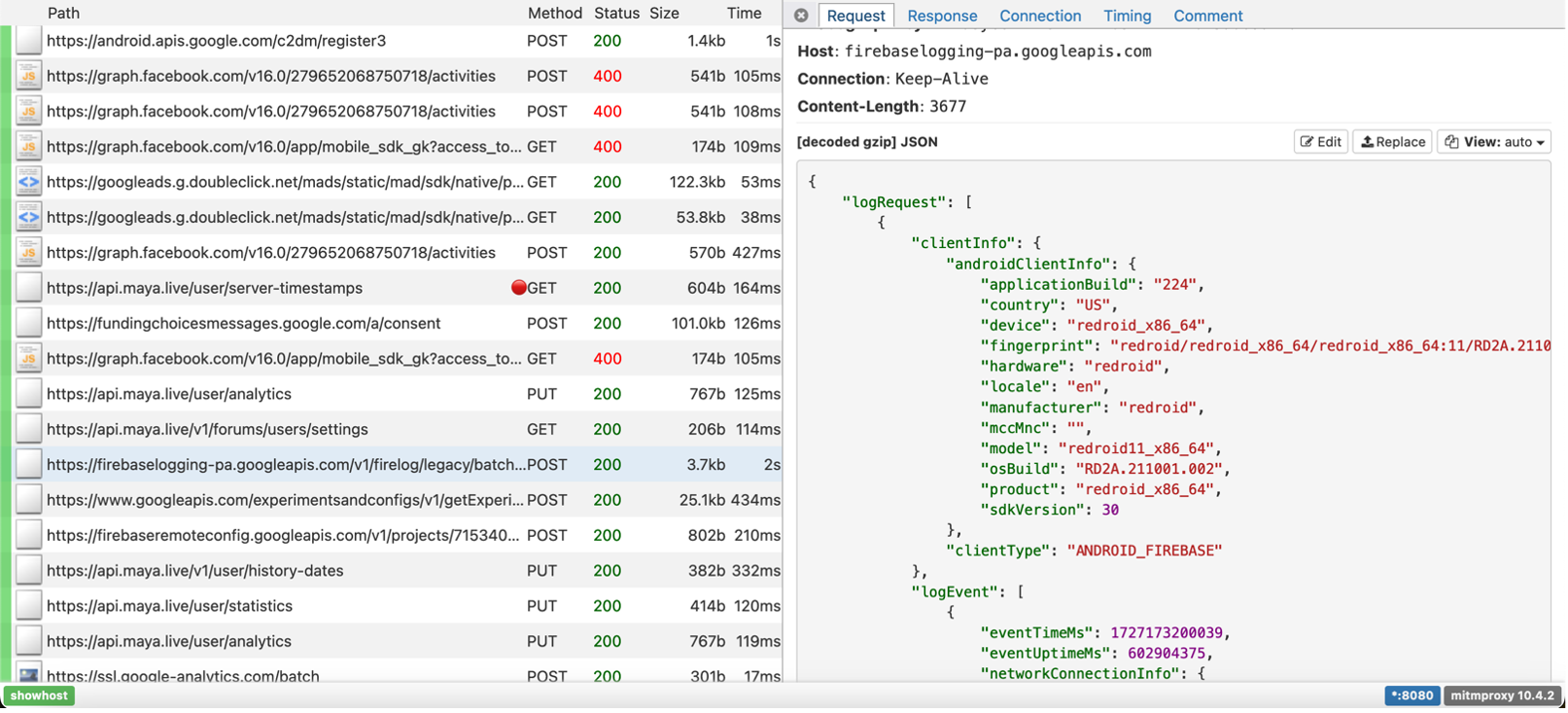Sort flows by the Path column header
Viewport: 1568px width, 713px height.
63,13
